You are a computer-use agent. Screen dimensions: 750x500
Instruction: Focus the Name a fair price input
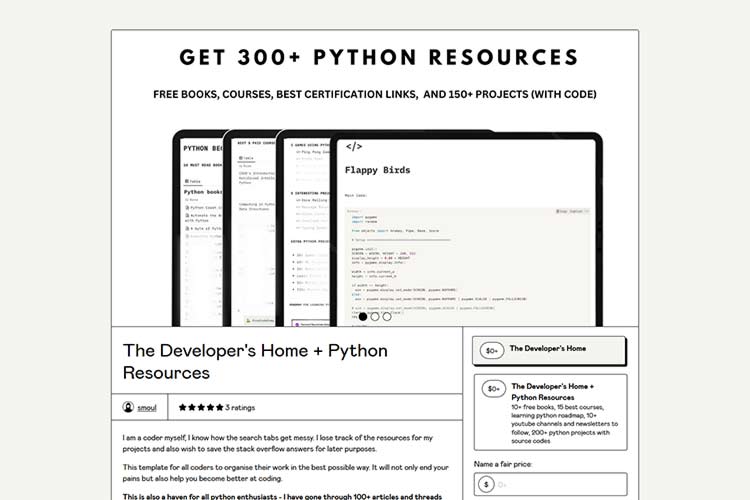tap(560, 484)
